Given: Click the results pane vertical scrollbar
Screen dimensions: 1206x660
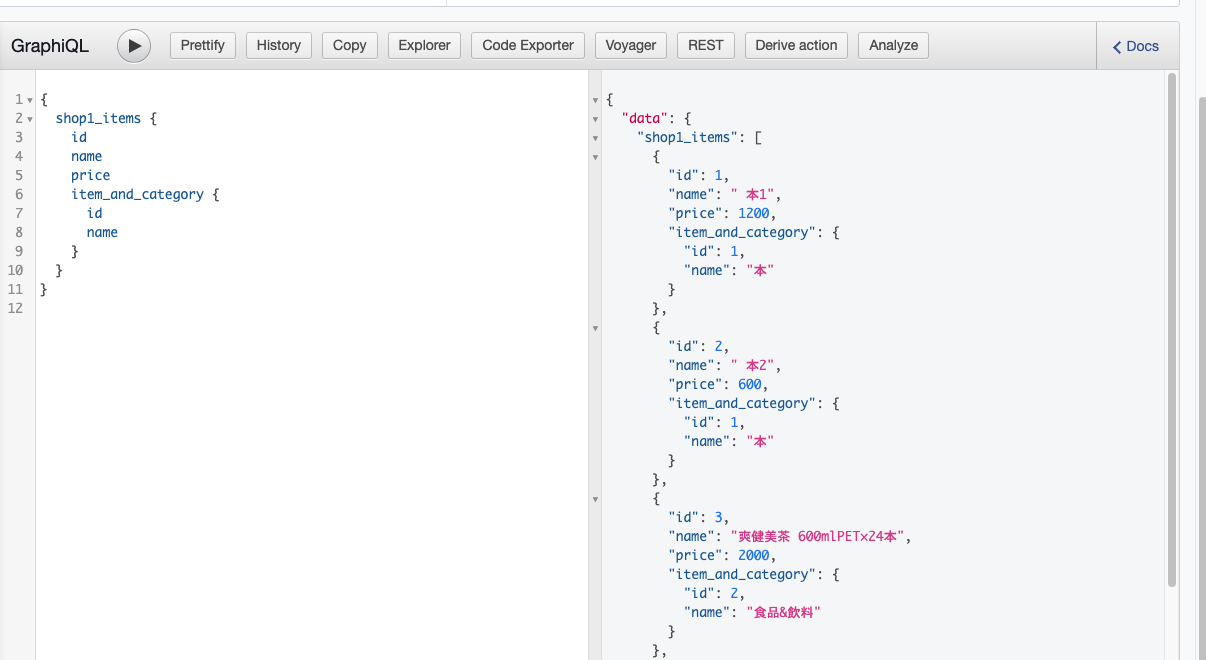Looking at the screenshot, I should (1171, 330).
